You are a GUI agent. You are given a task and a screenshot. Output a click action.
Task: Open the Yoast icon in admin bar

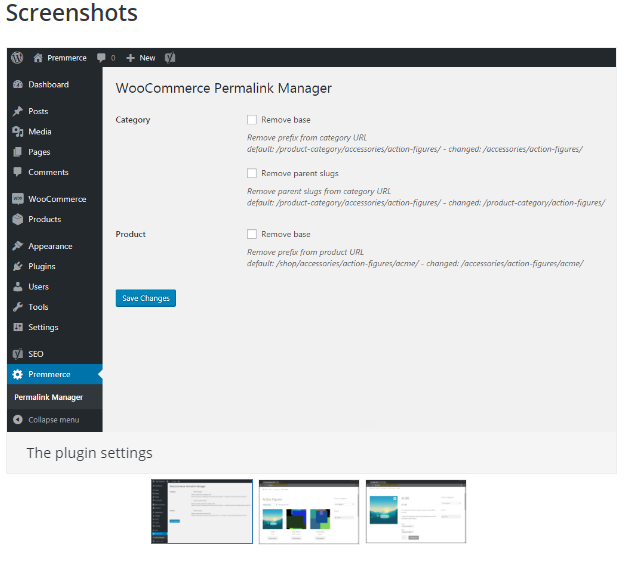[x=170, y=58]
